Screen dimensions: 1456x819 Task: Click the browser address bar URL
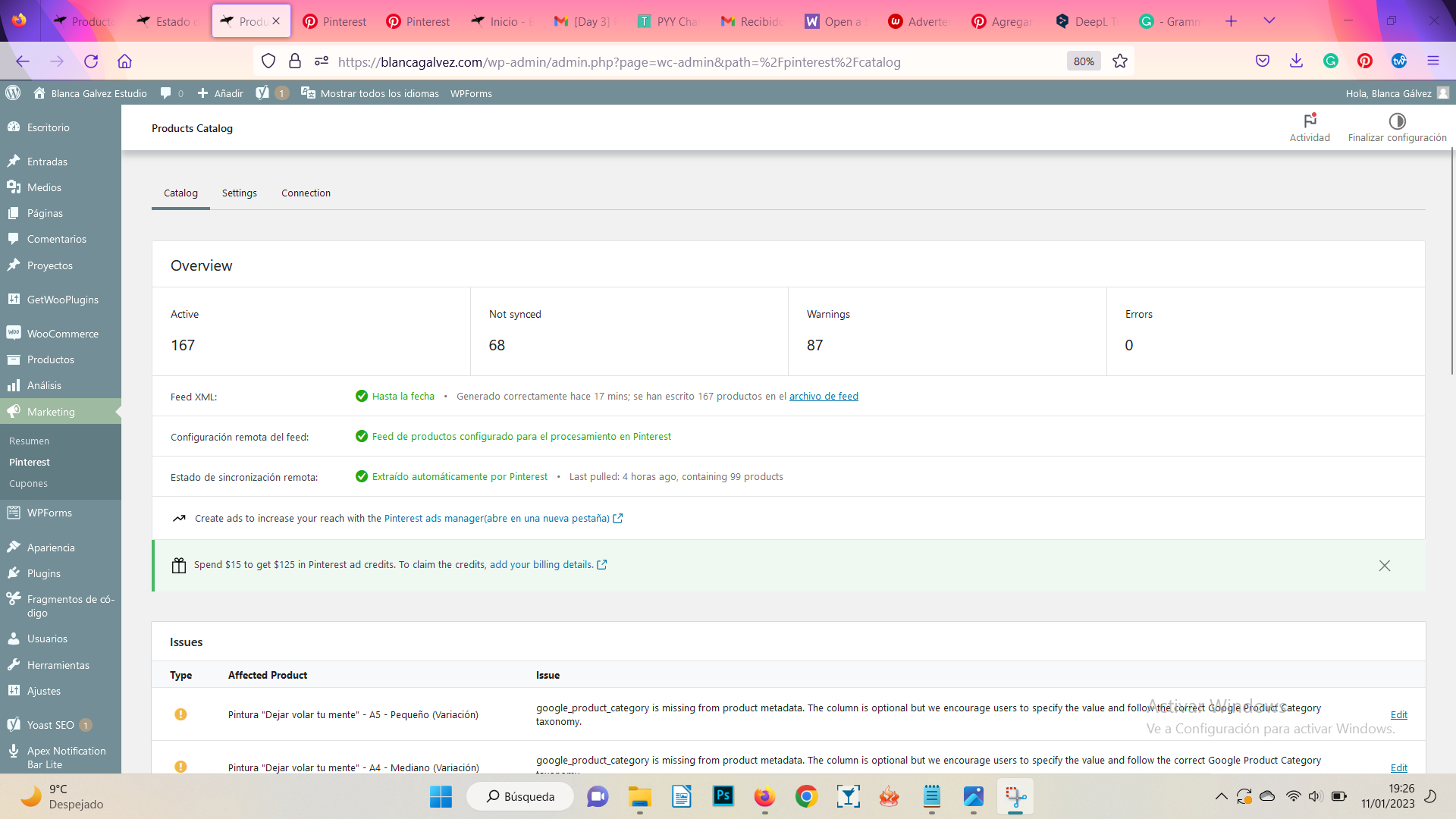coord(619,62)
